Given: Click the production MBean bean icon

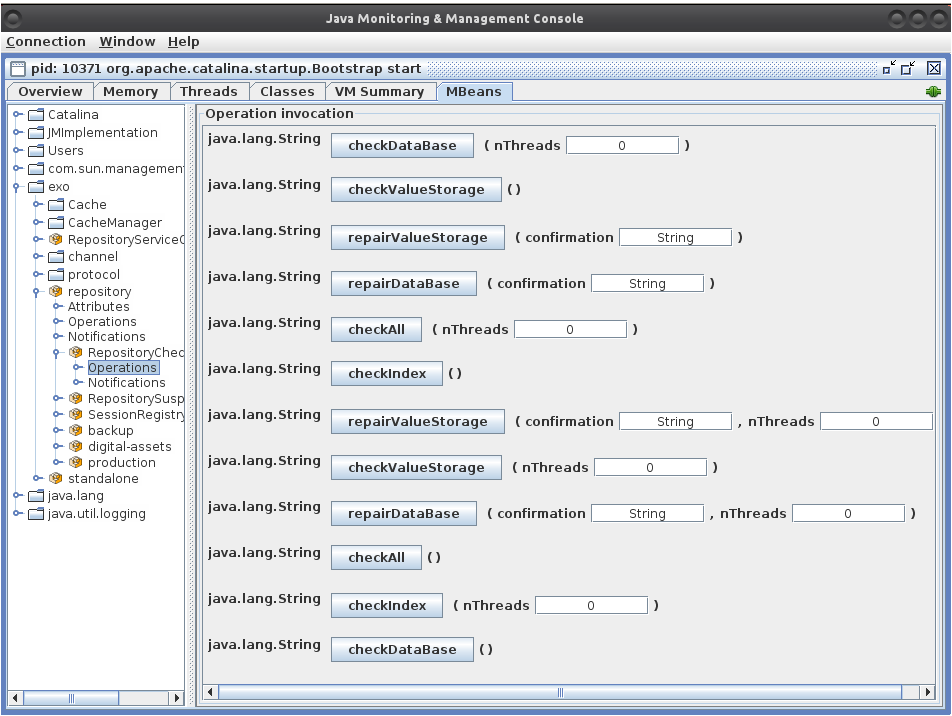Looking at the screenshot, I should tap(76, 463).
